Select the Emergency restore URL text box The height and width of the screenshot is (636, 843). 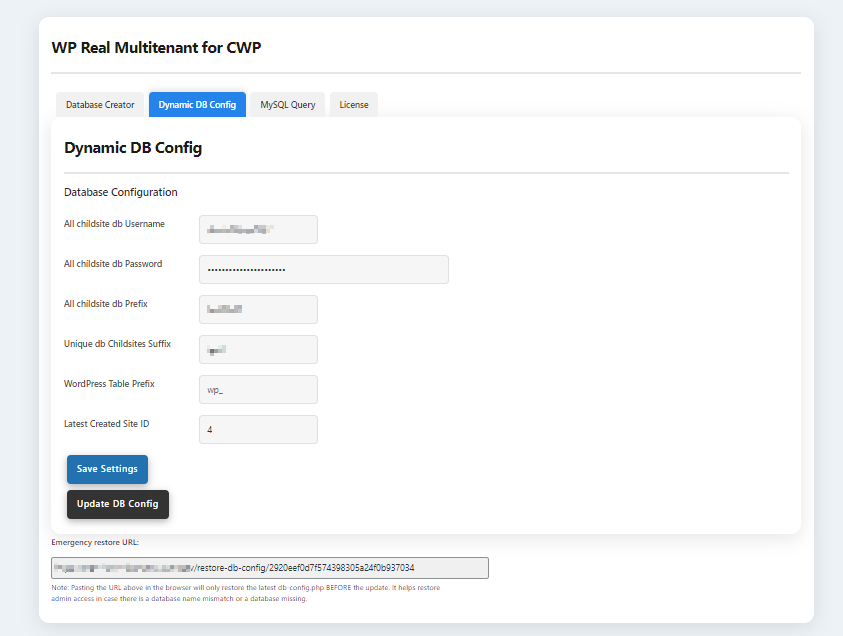270,568
